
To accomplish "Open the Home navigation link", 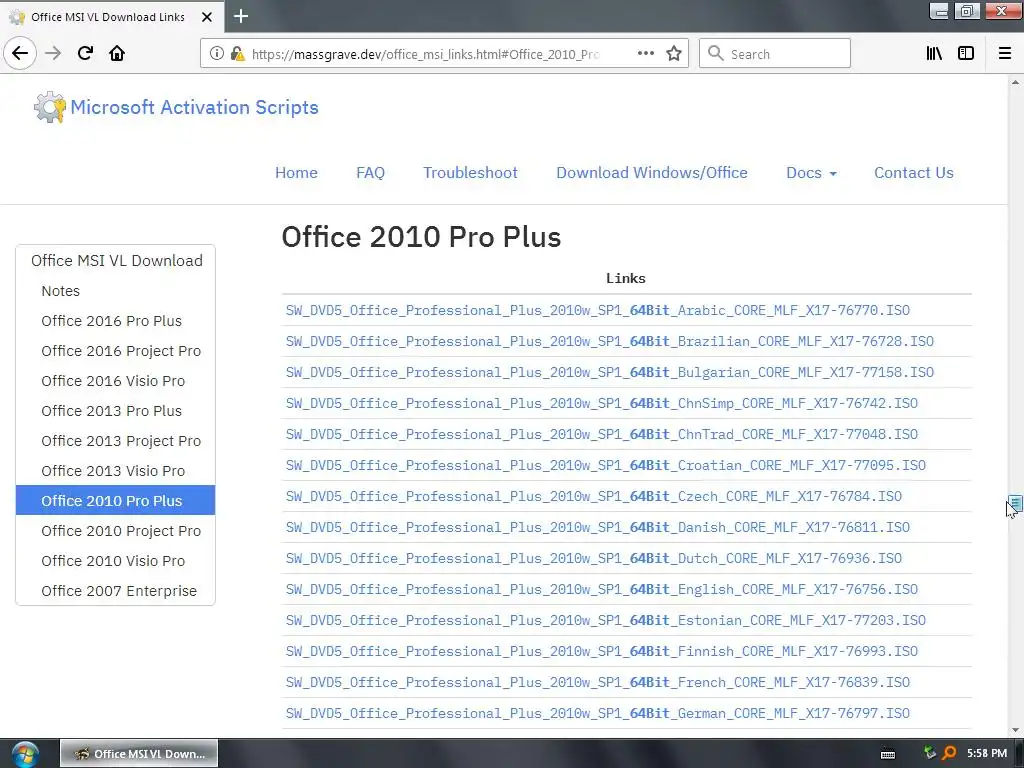I will click(x=296, y=173).
